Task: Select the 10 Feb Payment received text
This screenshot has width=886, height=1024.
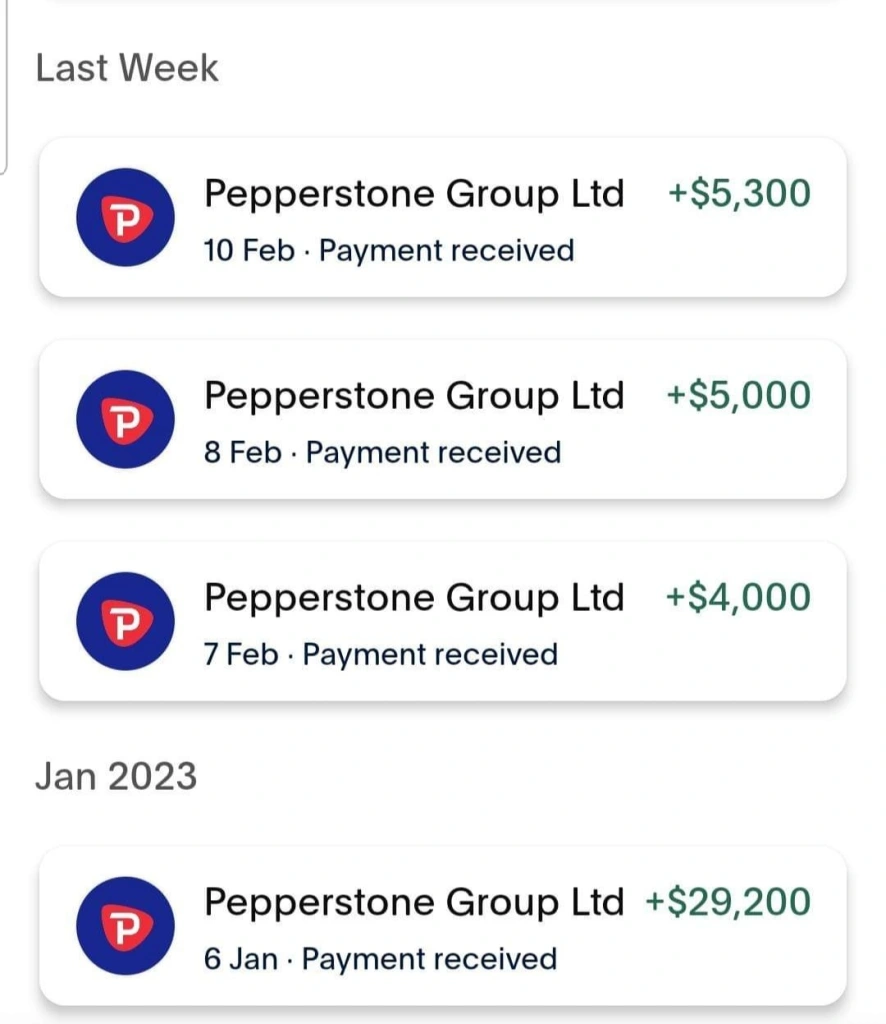Action: pos(388,251)
